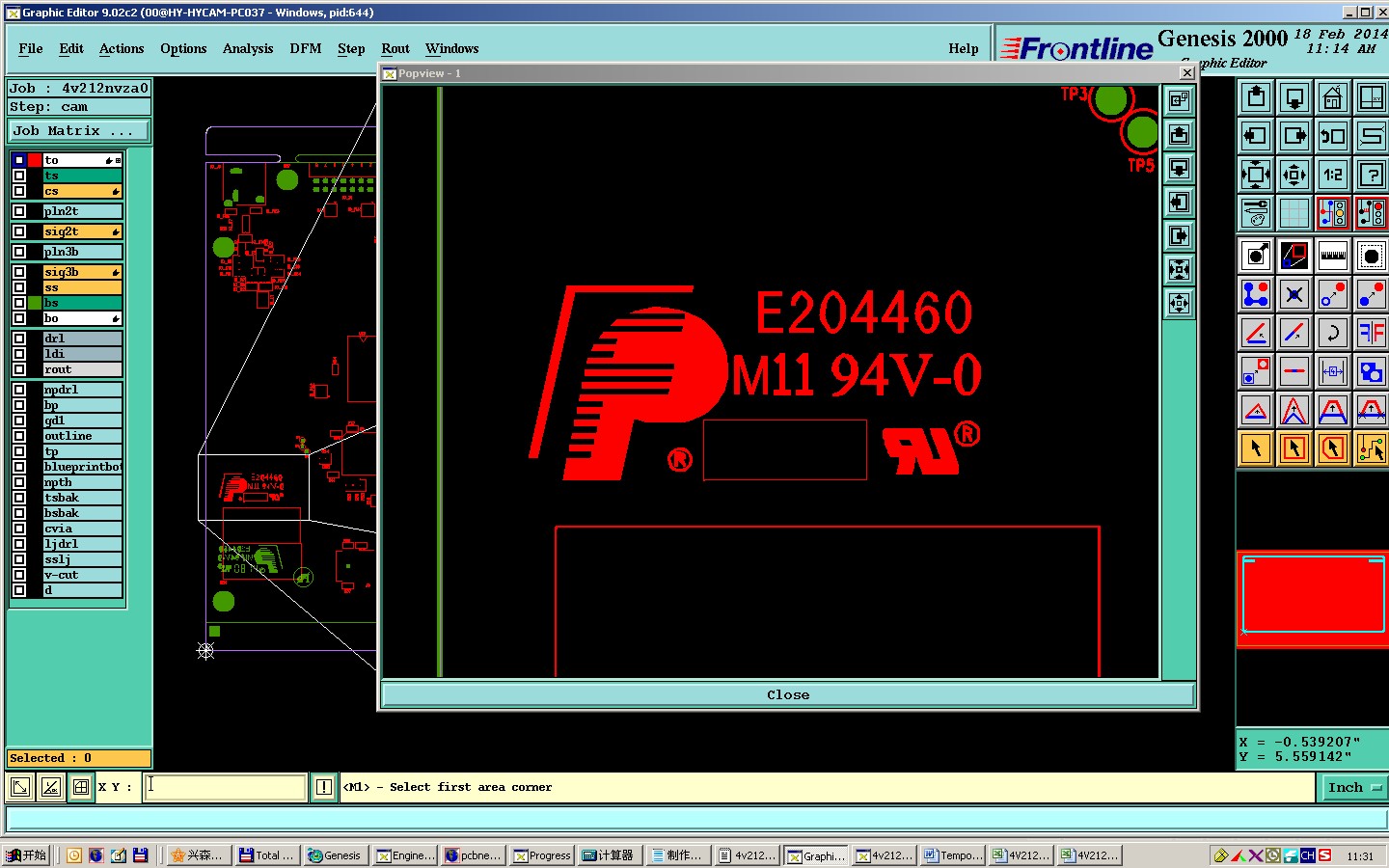This screenshot has height=868, width=1389.
Task: Click the pan right icon in main toolbar
Action: click(x=1294, y=136)
